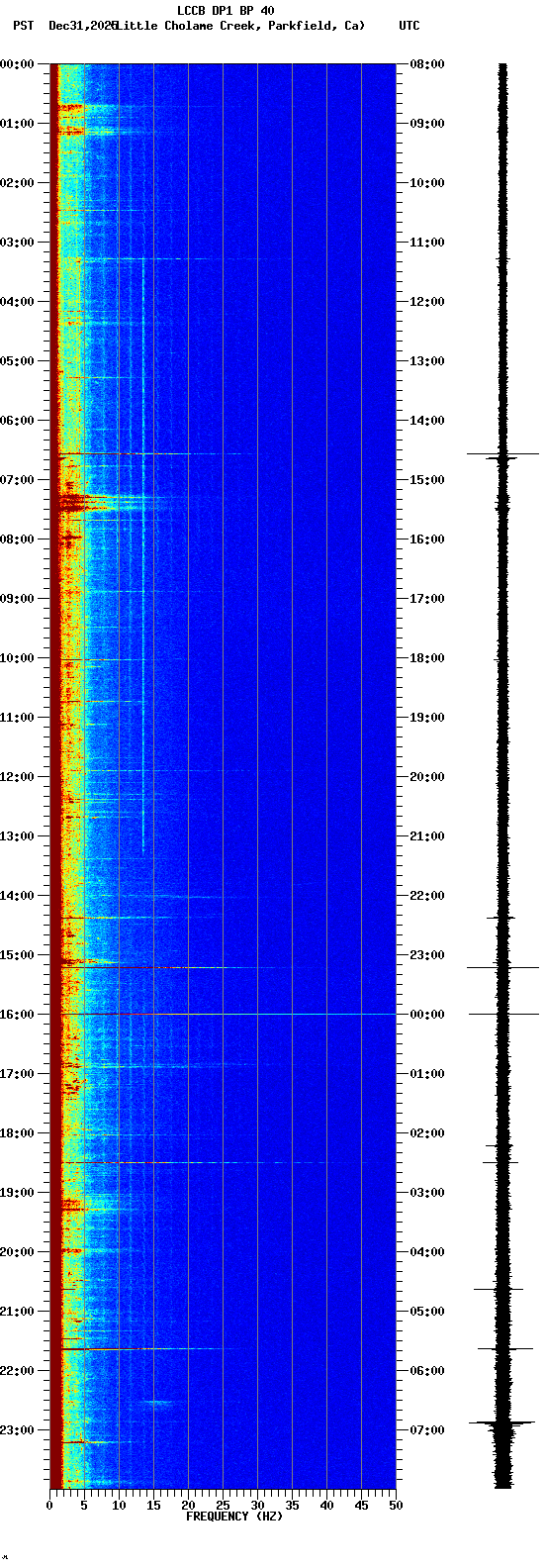Click the UTC time label '16:00'
This screenshot has height=1568, width=546.
427,539
